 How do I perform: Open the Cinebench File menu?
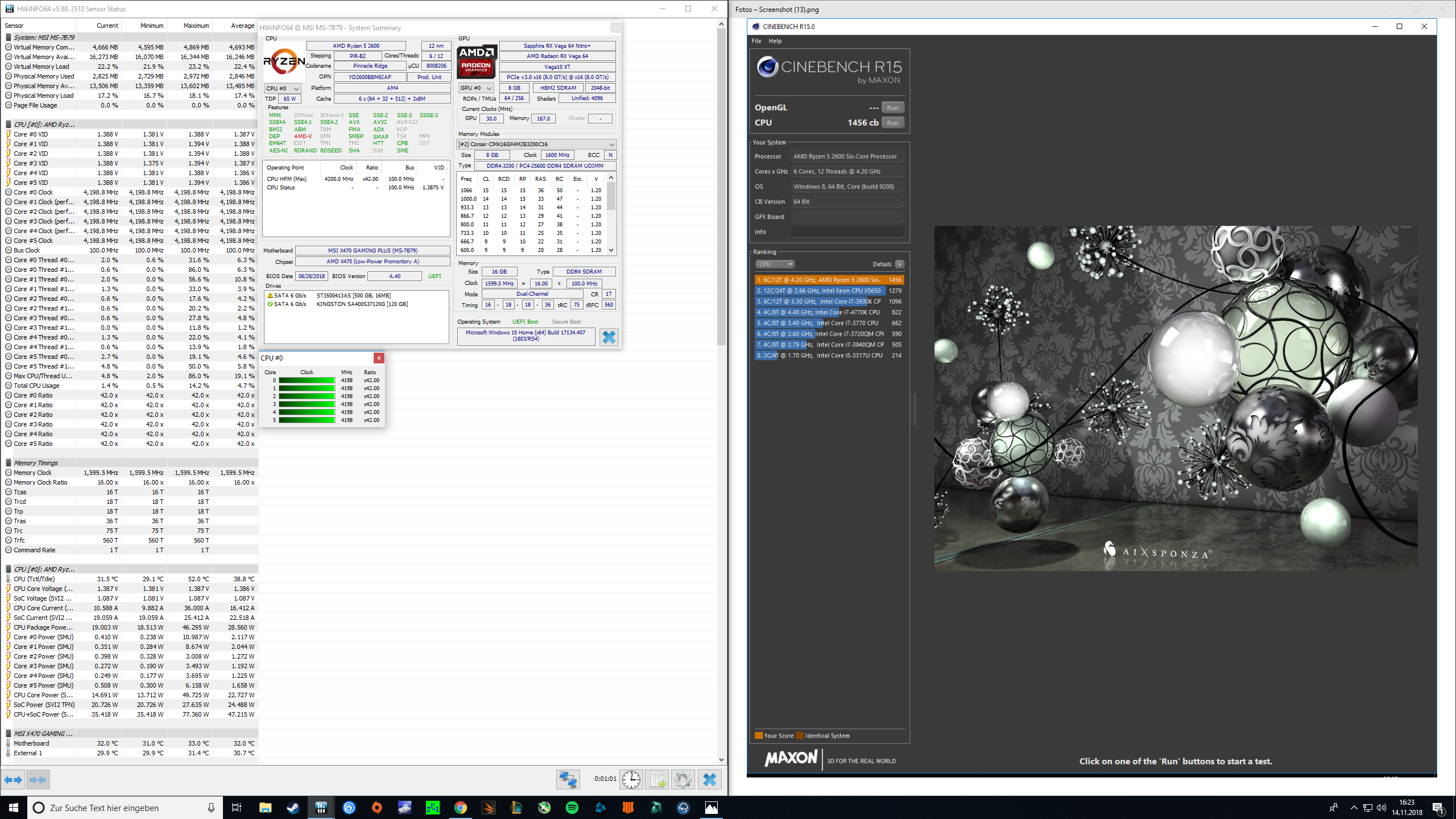[756, 41]
